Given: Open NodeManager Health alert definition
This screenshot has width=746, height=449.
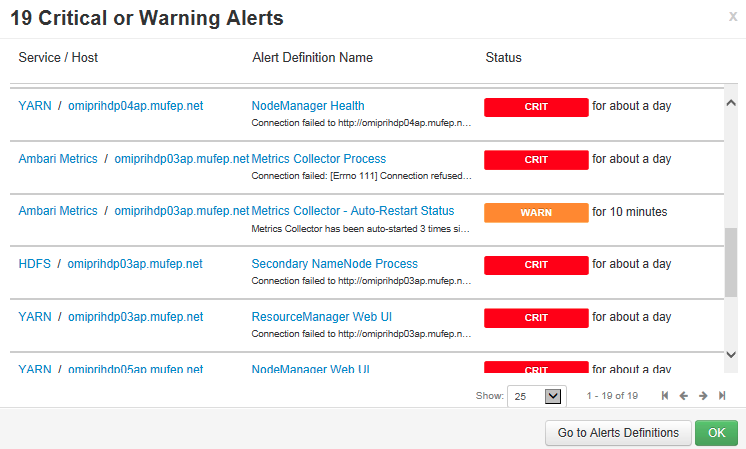Looking at the screenshot, I should click(x=308, y=106).
